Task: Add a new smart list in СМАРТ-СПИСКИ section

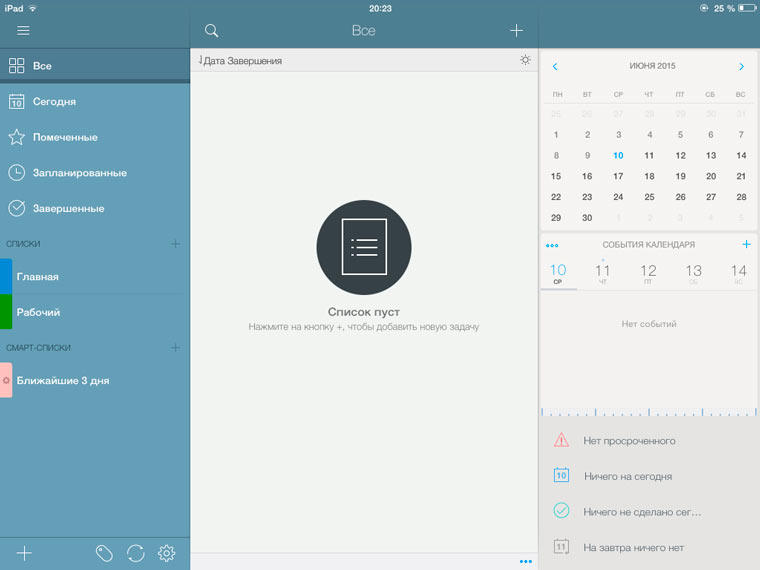Action: click(x=175, y=347)
